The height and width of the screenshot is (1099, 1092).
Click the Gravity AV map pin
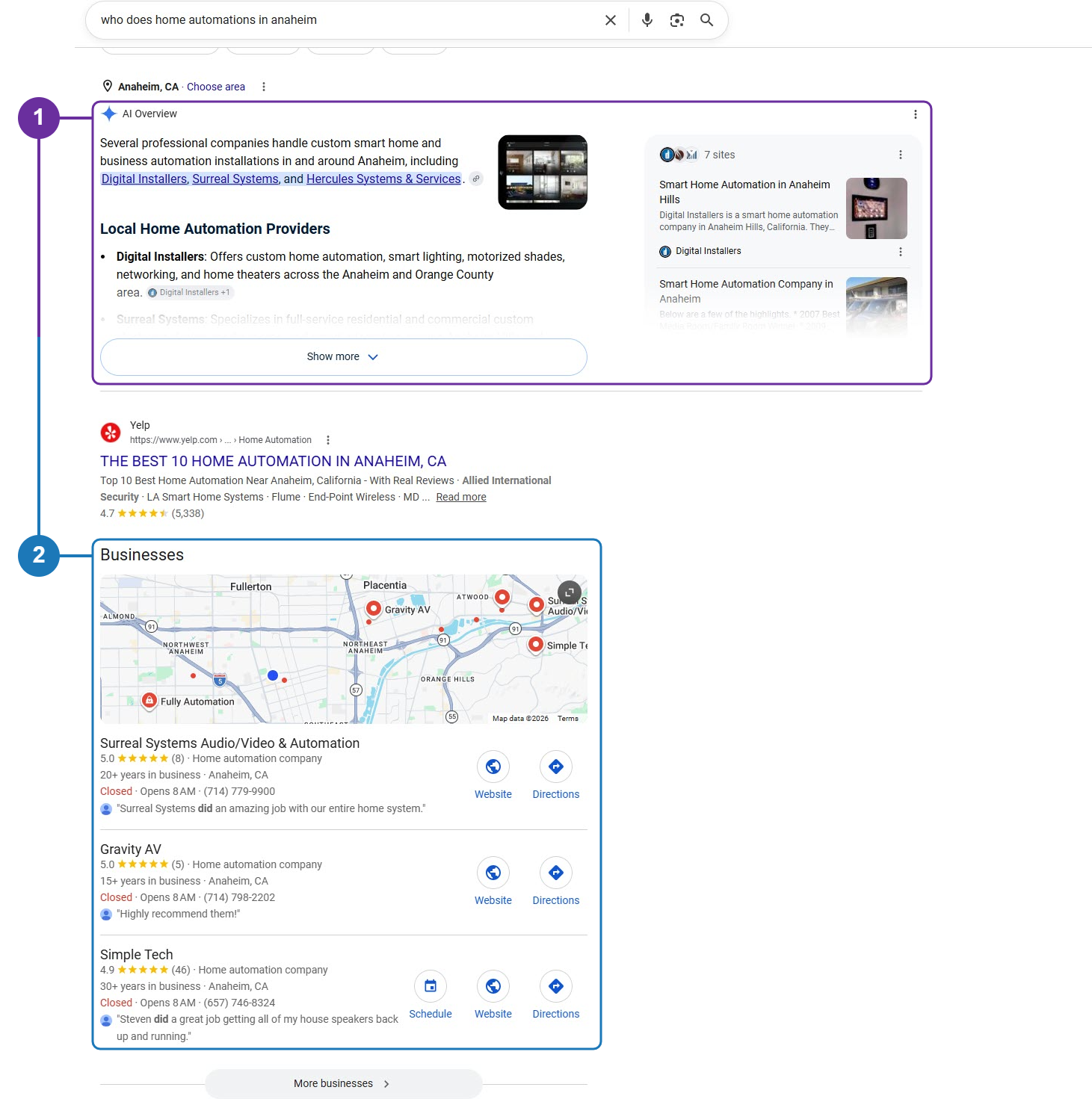tap(374, 609)
